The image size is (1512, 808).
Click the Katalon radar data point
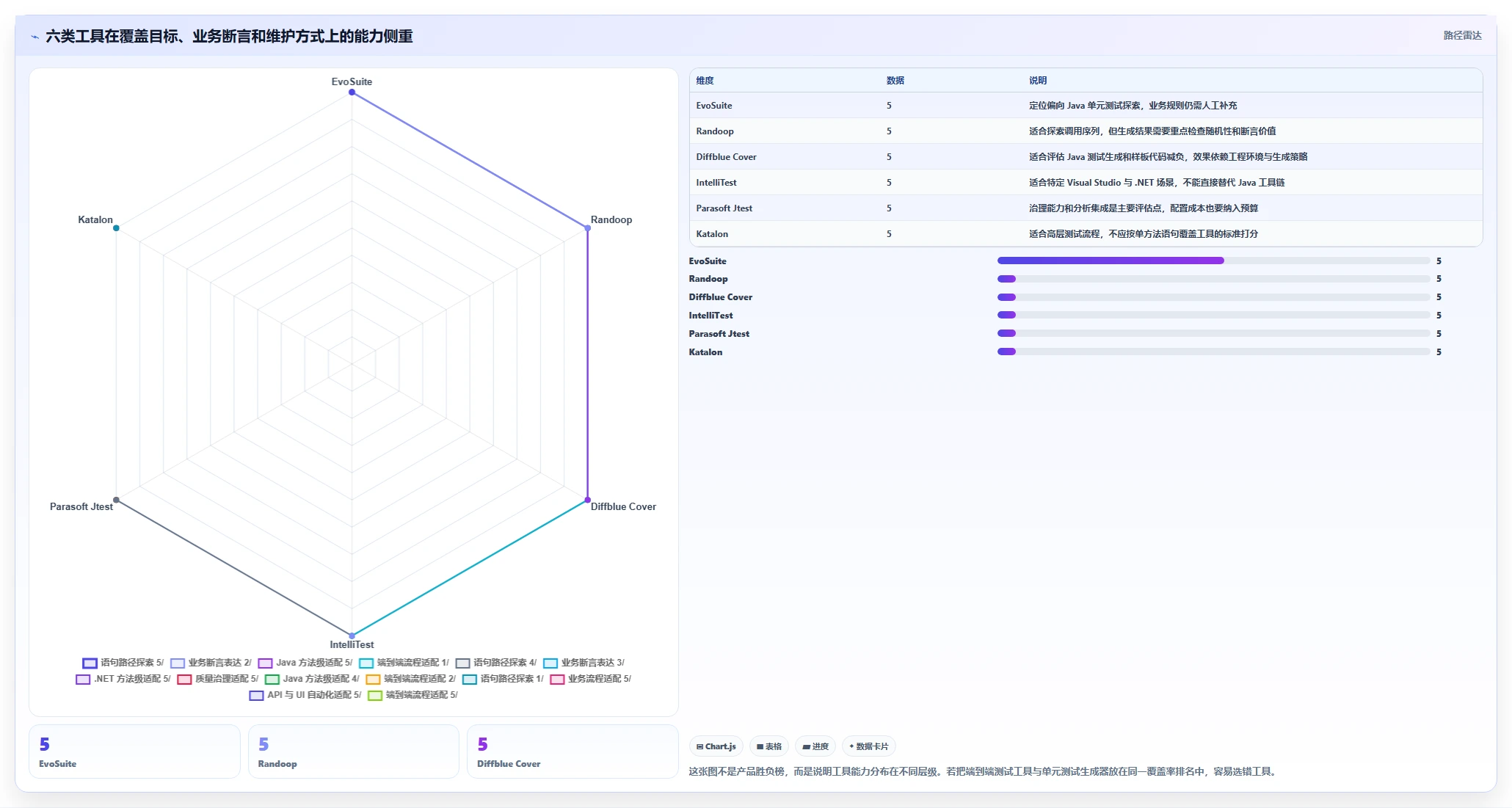(116, 228)
